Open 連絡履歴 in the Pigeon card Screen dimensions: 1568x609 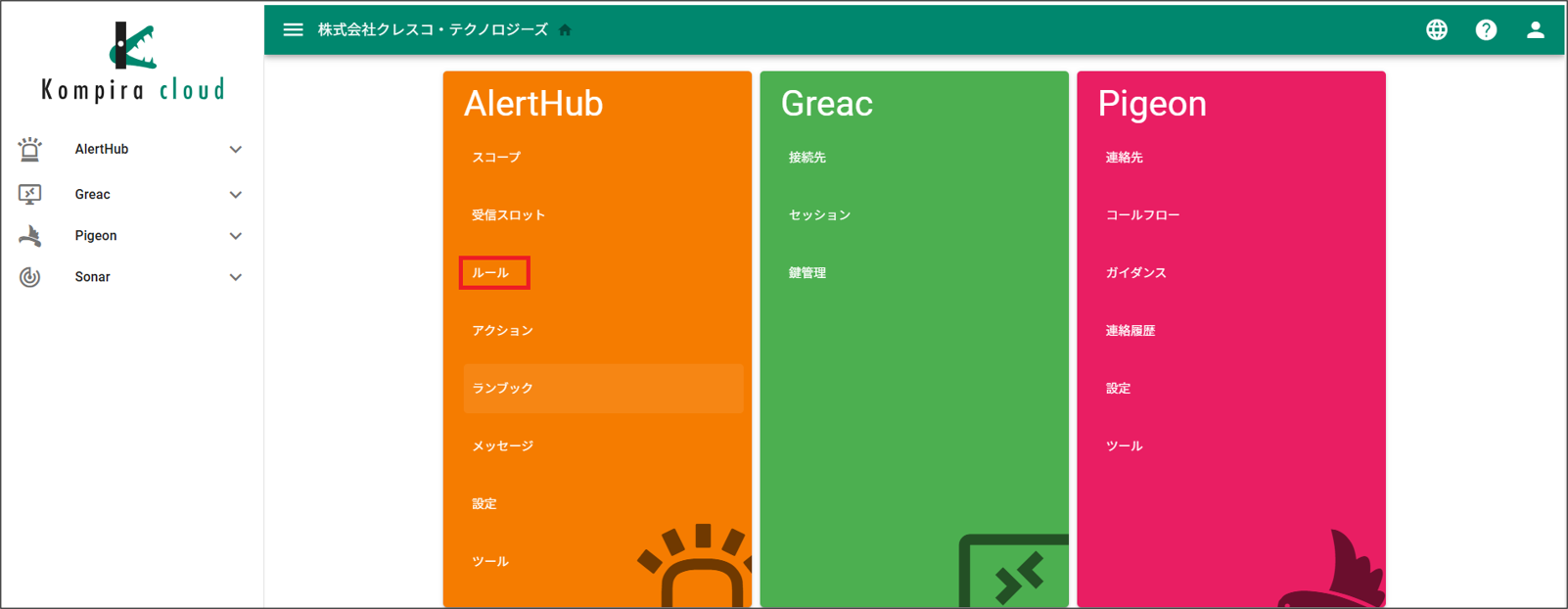point(1130,331)
